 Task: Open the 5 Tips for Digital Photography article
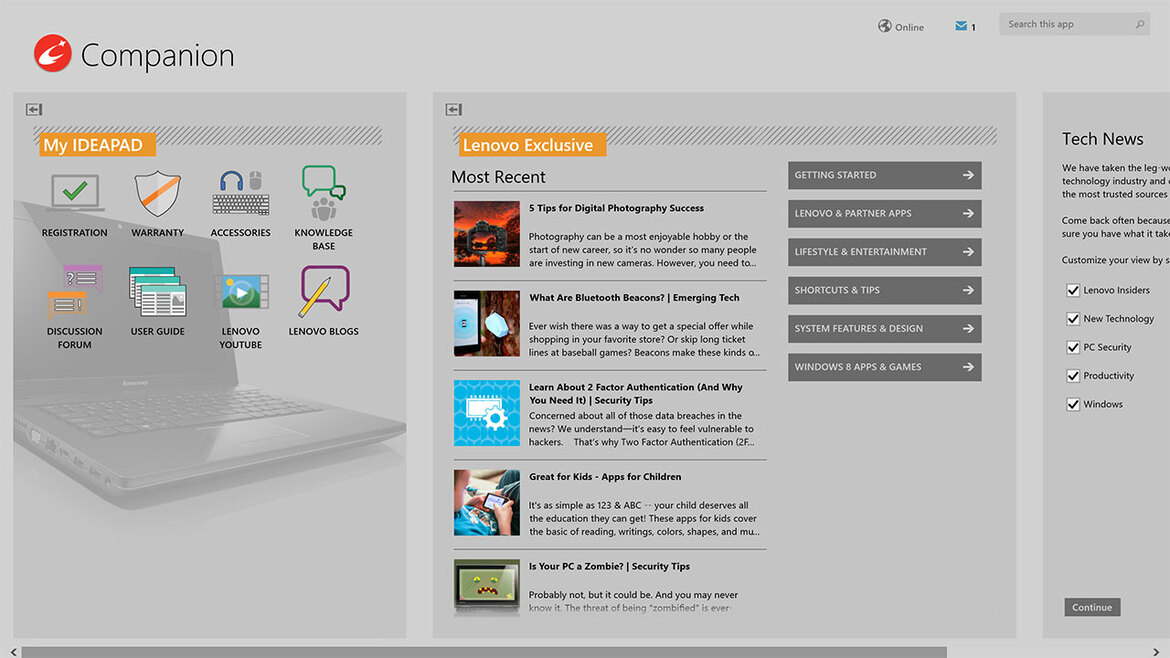tap(616, 208)
